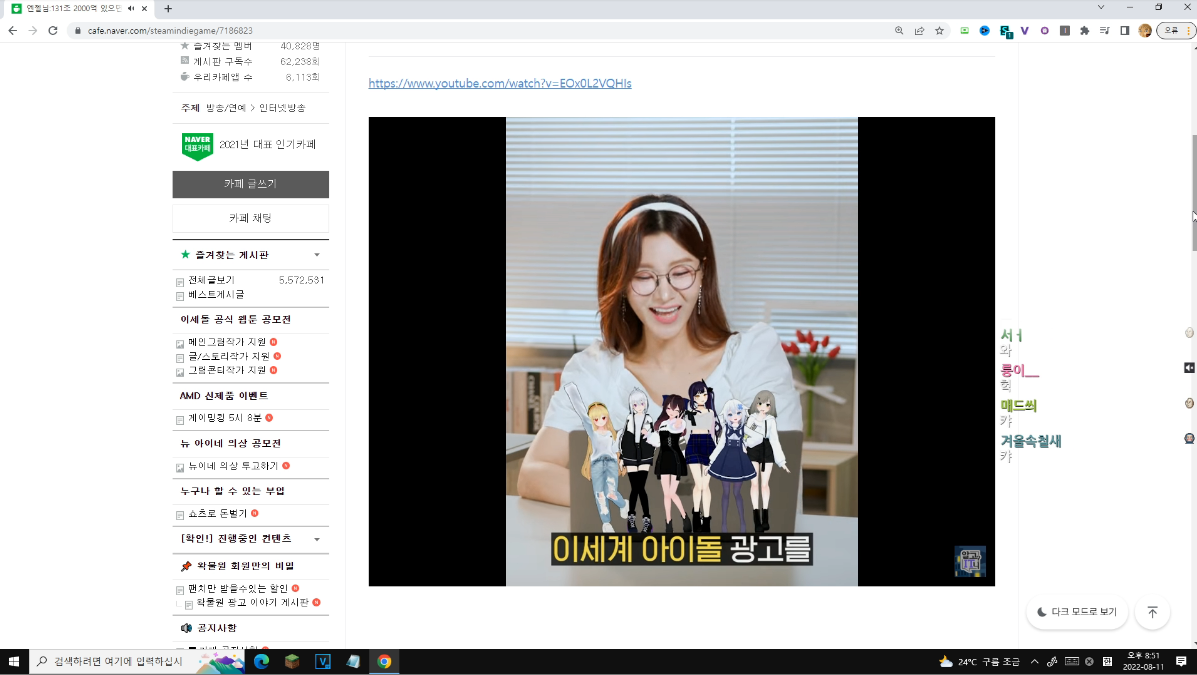This screenshot has width=1197, height=675.
Task: Open the 뉴아이네 의상 투고하기 board
Action: pos(234,466)
